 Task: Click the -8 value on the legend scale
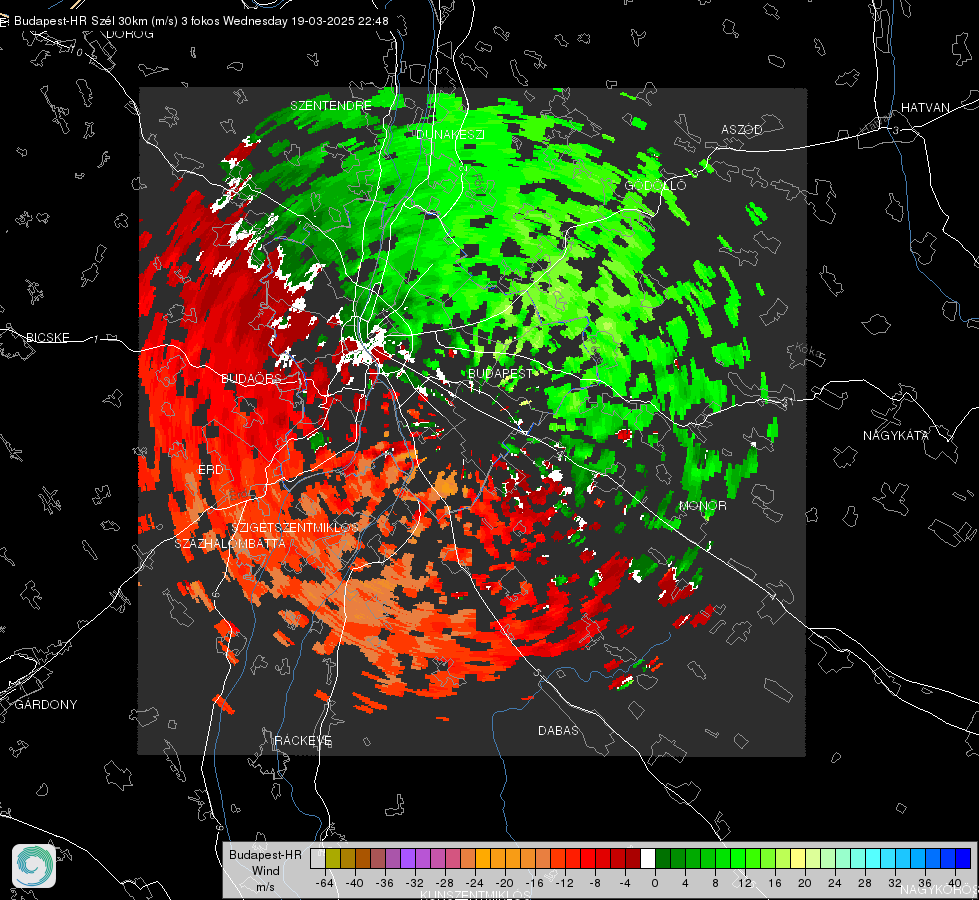594,883
